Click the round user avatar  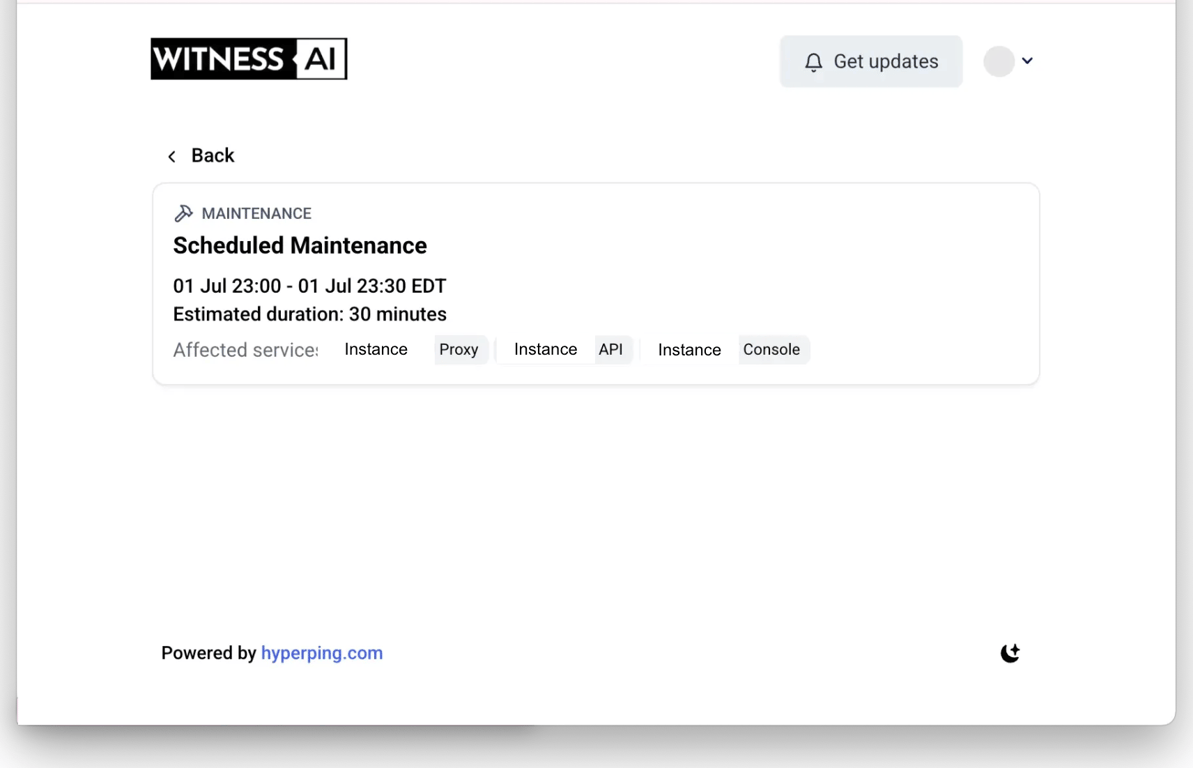tap(999, 61)
